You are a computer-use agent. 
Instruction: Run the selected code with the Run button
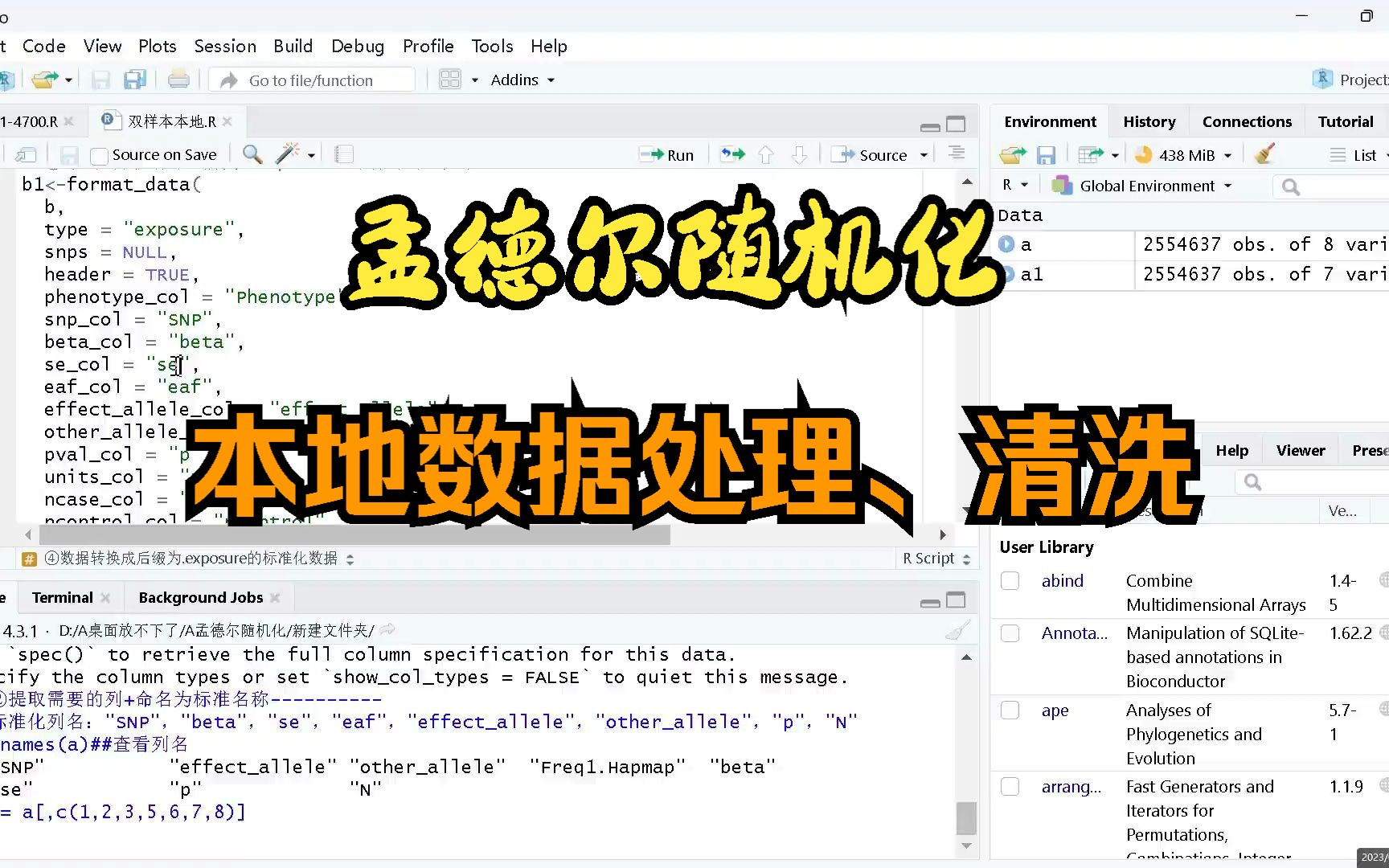point(667,154)
